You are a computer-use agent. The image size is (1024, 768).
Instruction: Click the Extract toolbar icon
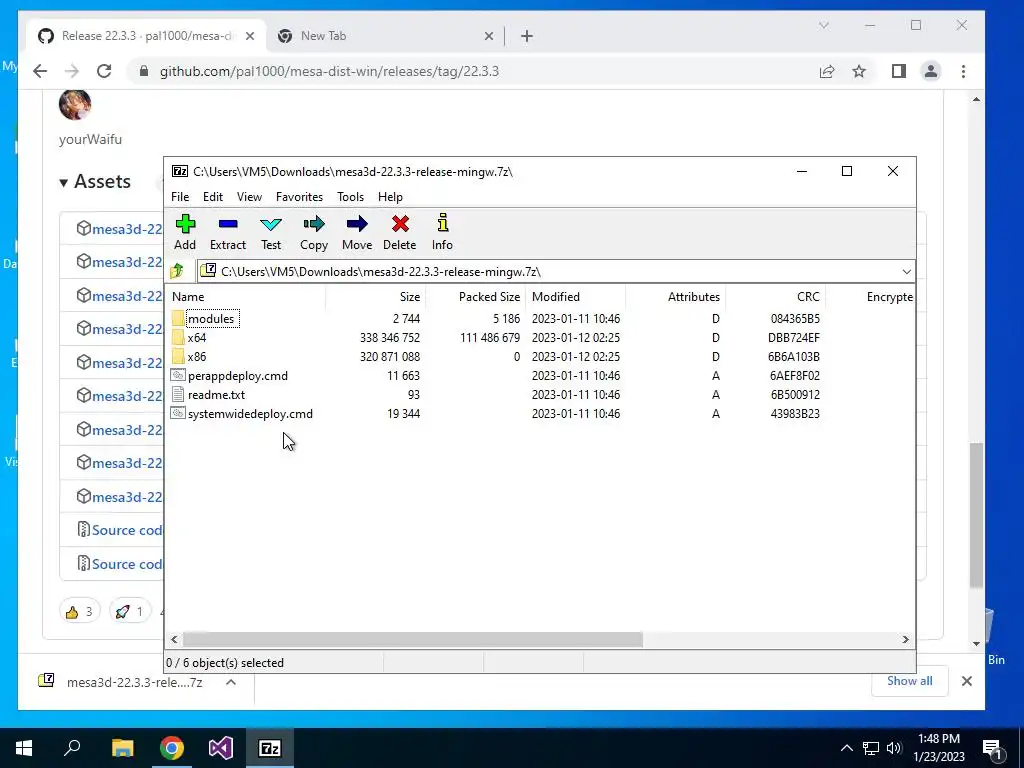pyautogui.click(x=227, y=232)
